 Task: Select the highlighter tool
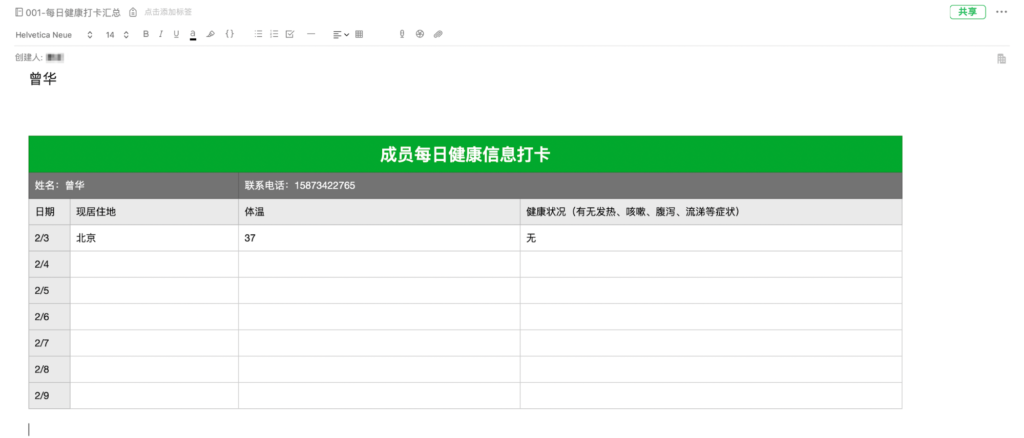coord(210,34)
